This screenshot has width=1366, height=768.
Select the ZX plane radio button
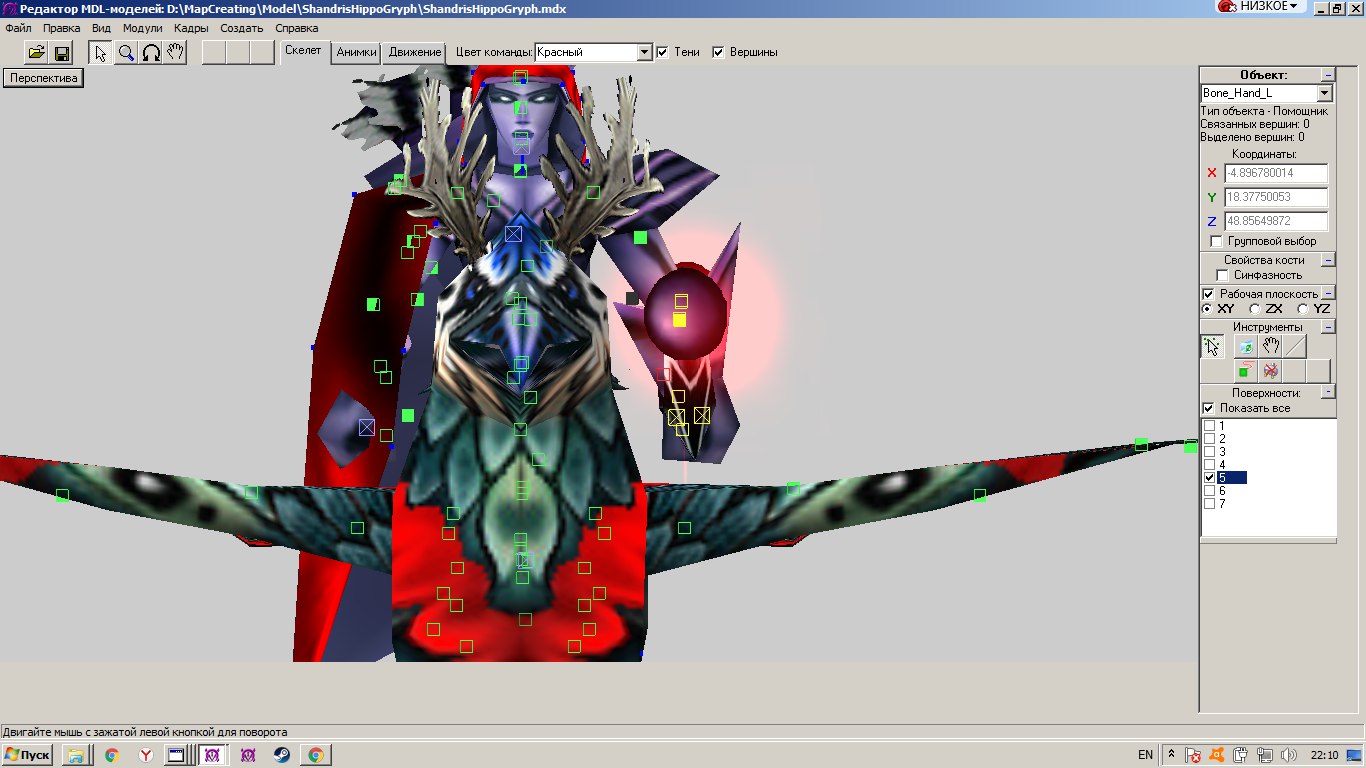pos(1255,309)
